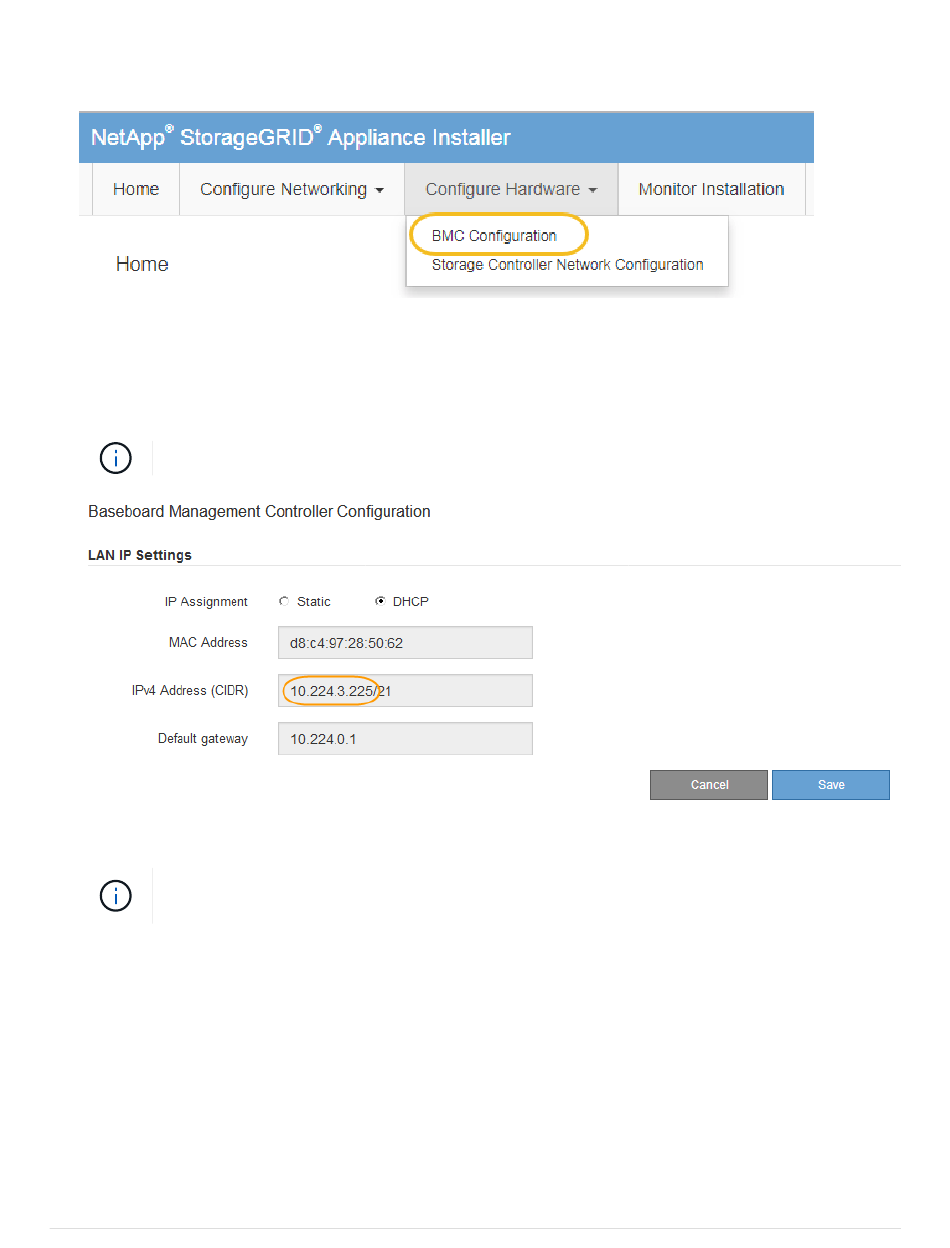Click the Default gateway label
The image size is (950, 1248).
pyautogui.click(x=203, y=739)
